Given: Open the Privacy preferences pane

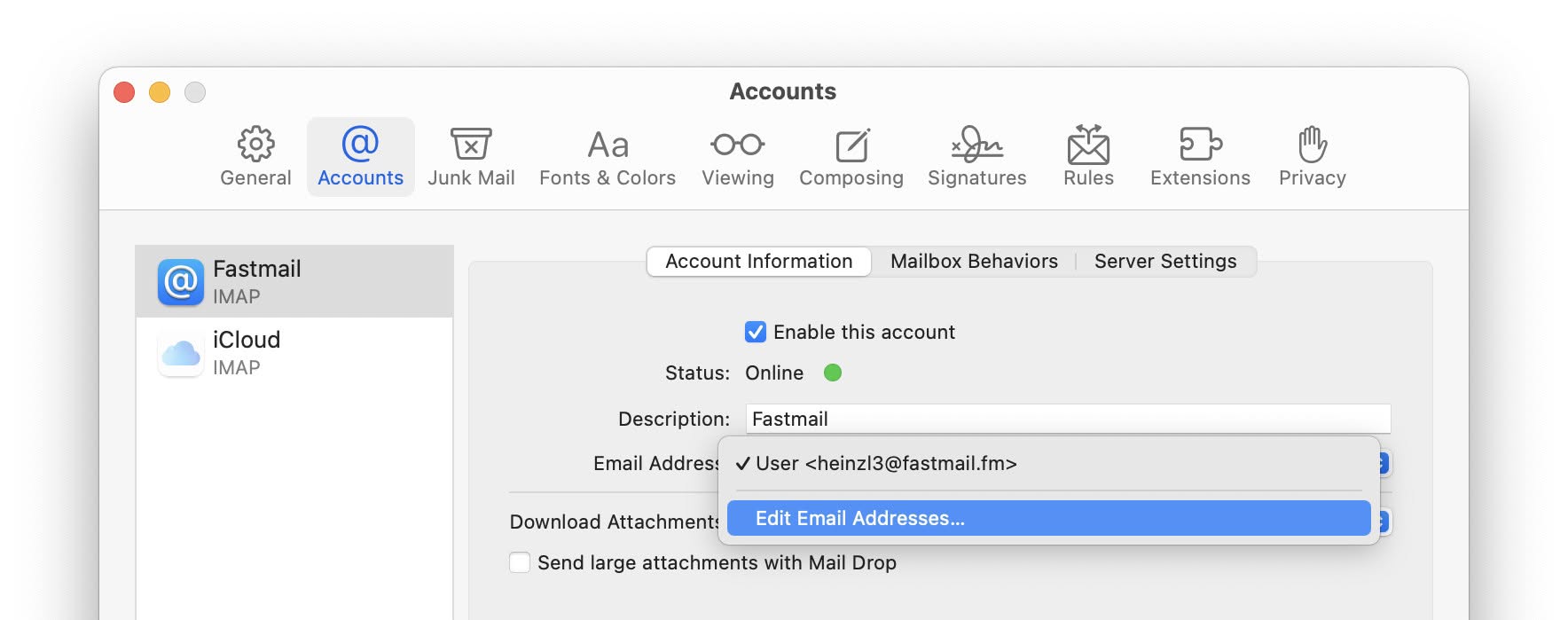Looking at the screenshot, I should [1313, 157].
